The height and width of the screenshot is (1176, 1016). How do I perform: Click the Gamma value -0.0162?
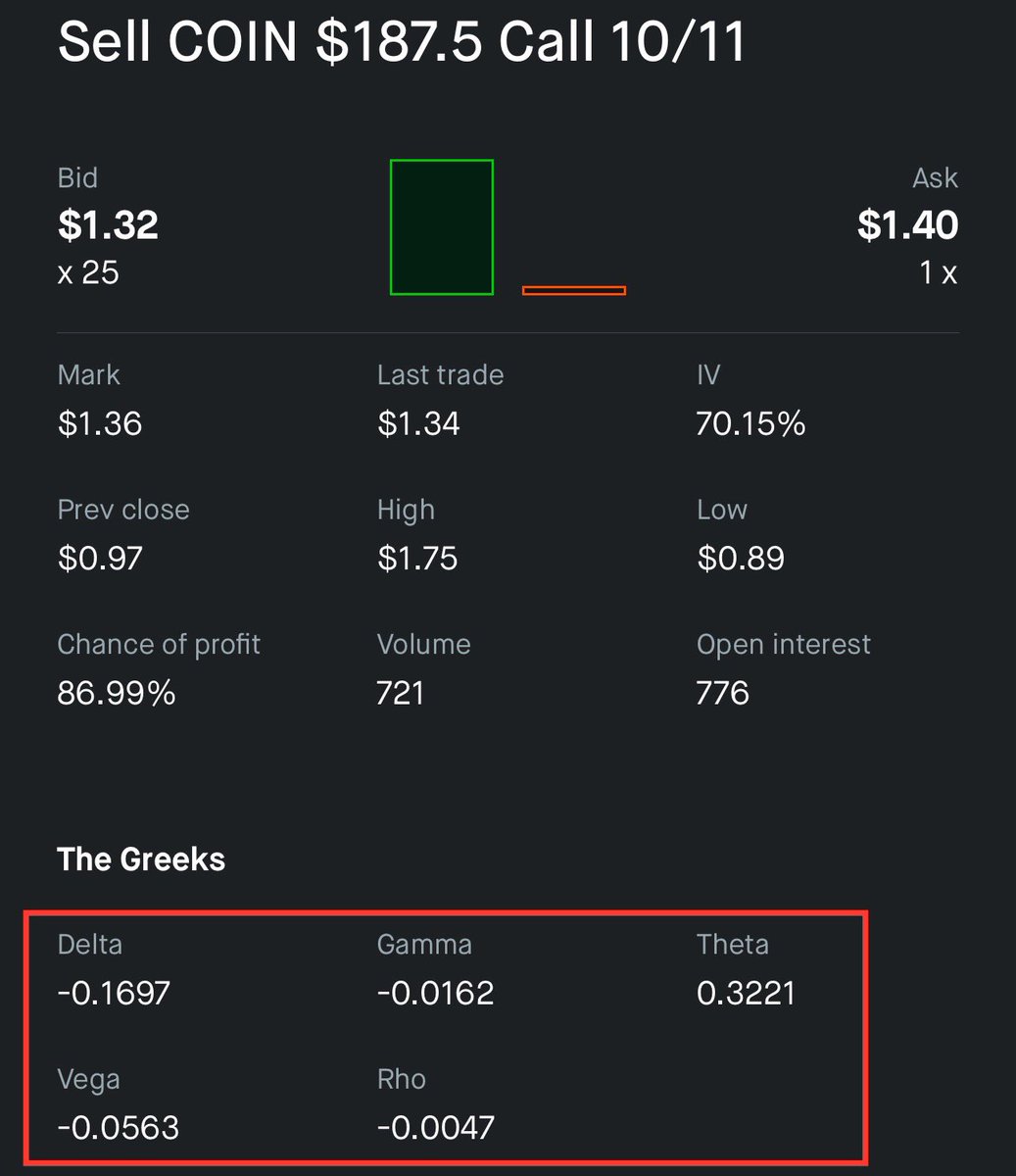pos(435,993)
